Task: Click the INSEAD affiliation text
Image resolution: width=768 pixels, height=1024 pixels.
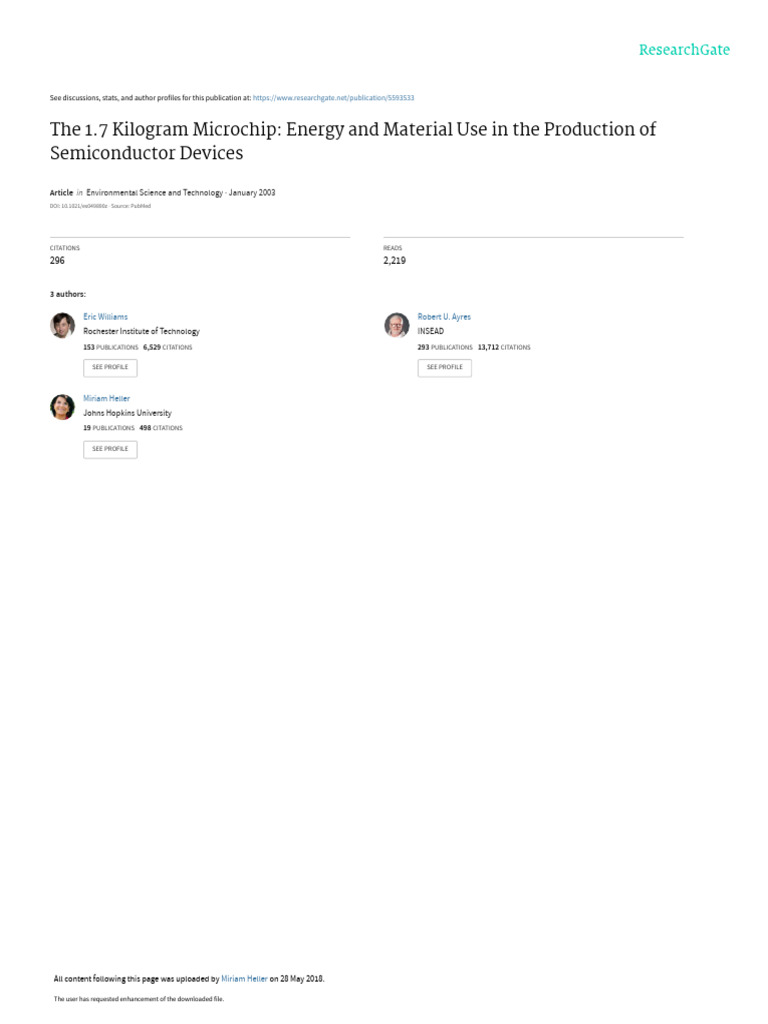Action: (430, 331)
